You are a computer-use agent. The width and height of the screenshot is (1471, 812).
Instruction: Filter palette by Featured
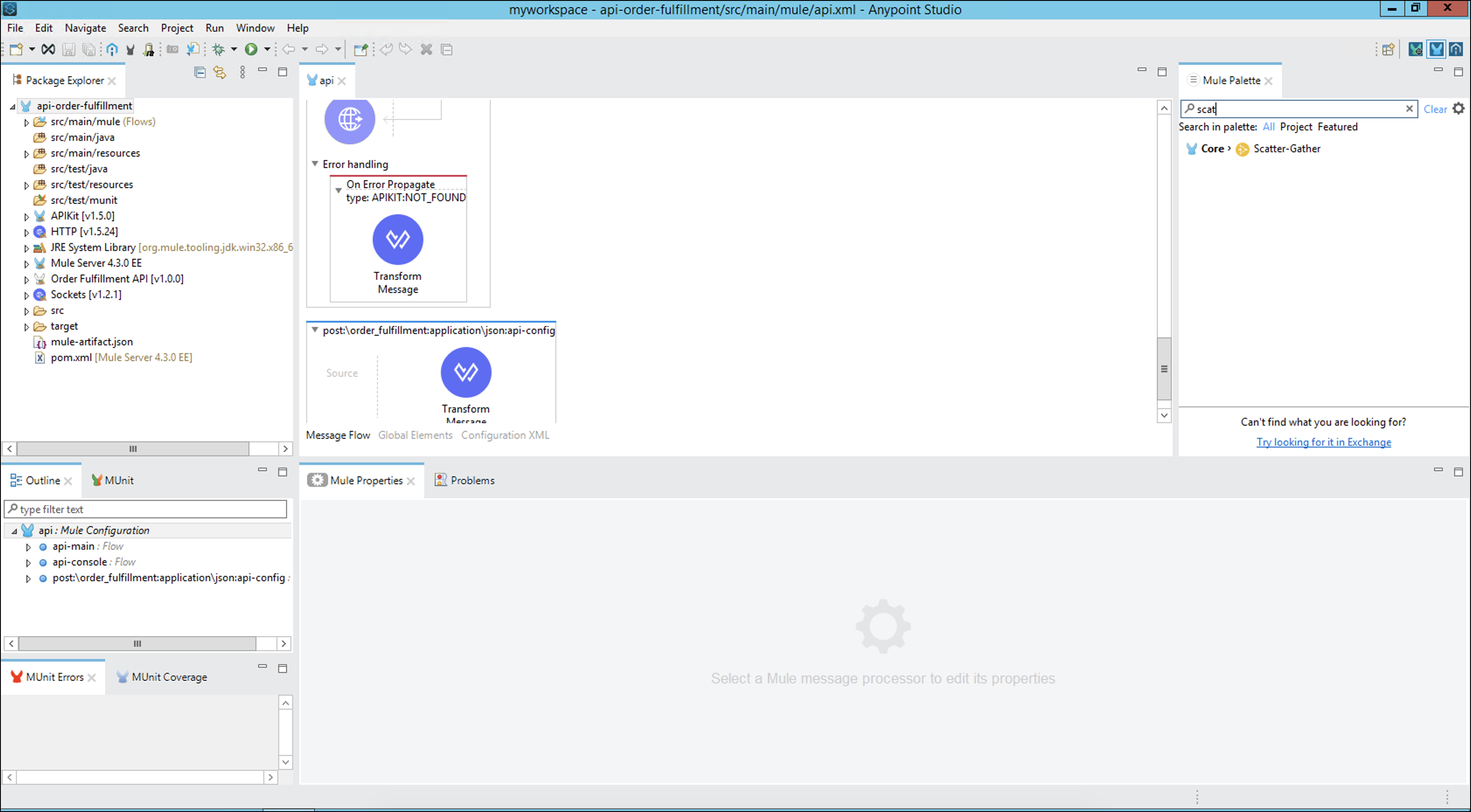click(1337, 127)
